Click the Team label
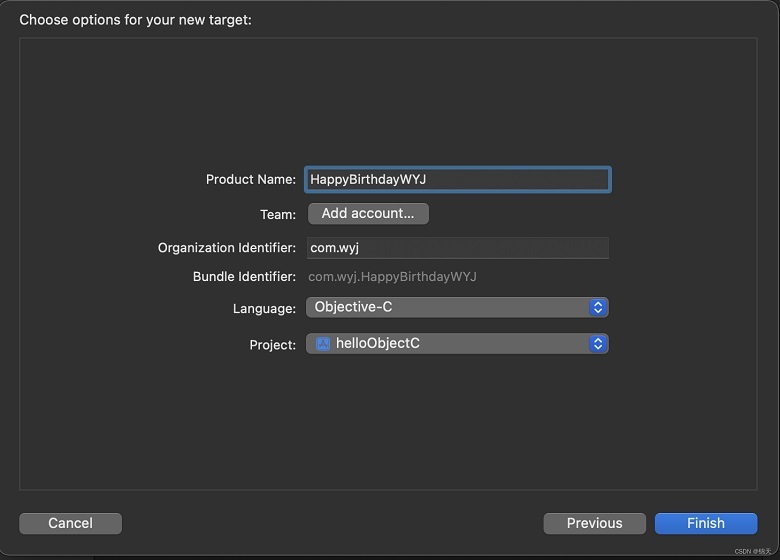The width and height of the screenshot is (780, 560). click(278, 214)
